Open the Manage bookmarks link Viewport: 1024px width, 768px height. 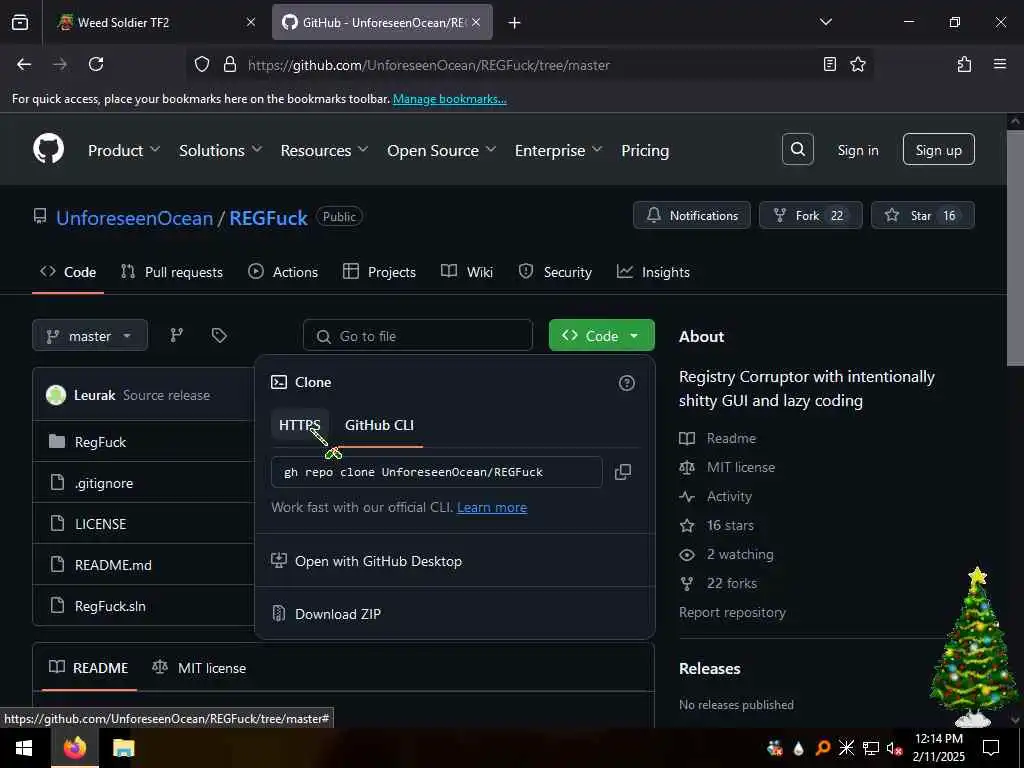click(x=449, y=99)
